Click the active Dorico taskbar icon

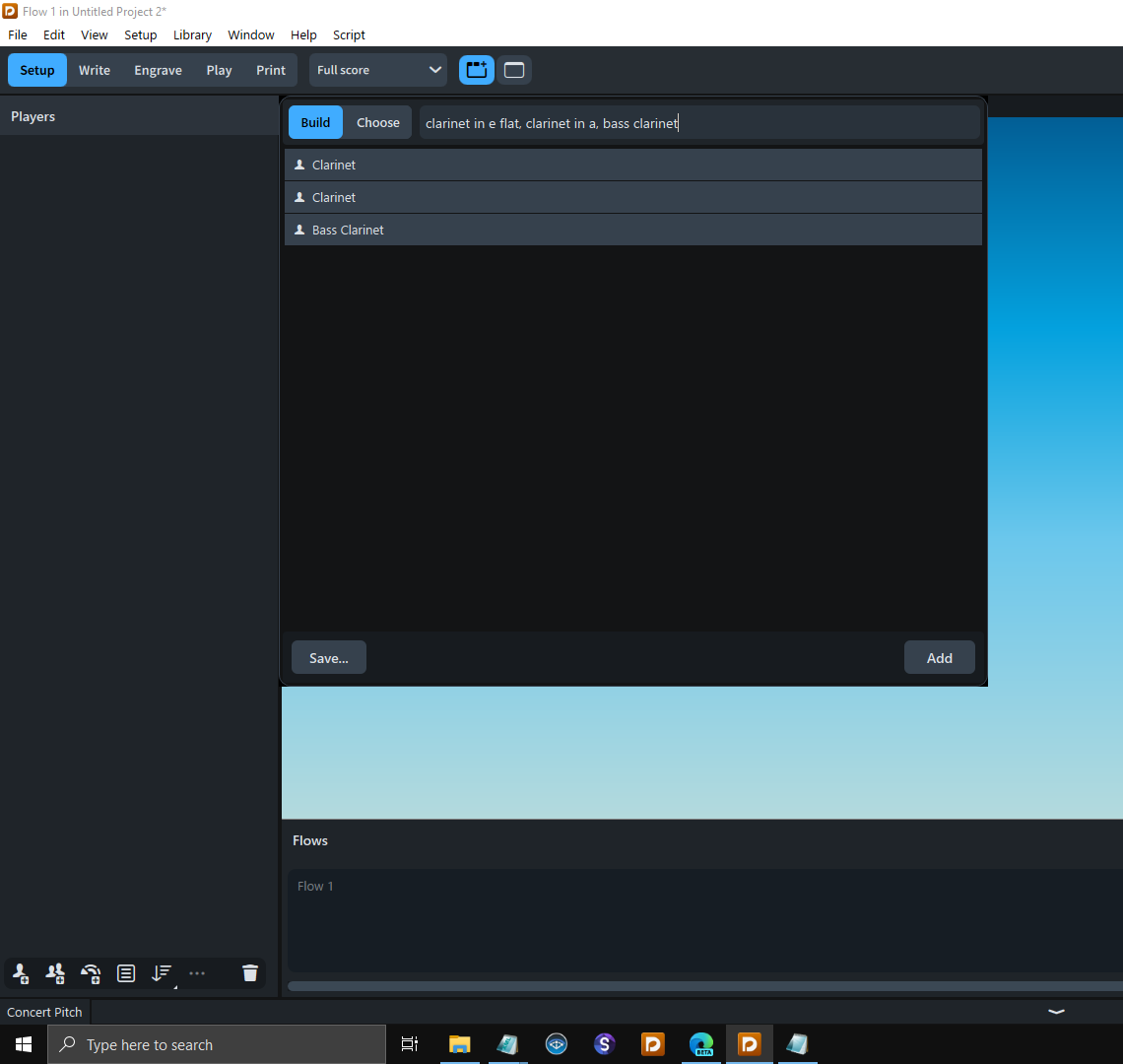pos(749,1044)
